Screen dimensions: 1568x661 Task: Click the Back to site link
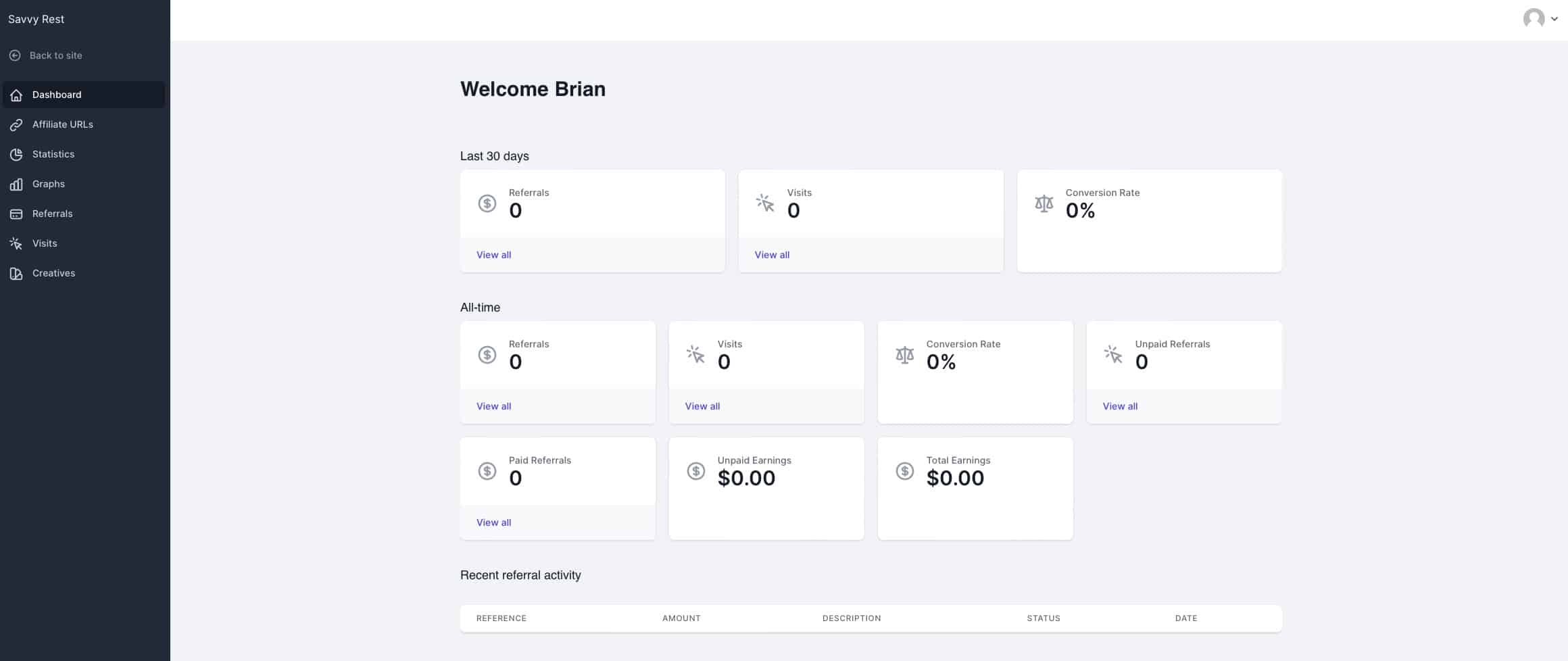[x=55, y=55]
